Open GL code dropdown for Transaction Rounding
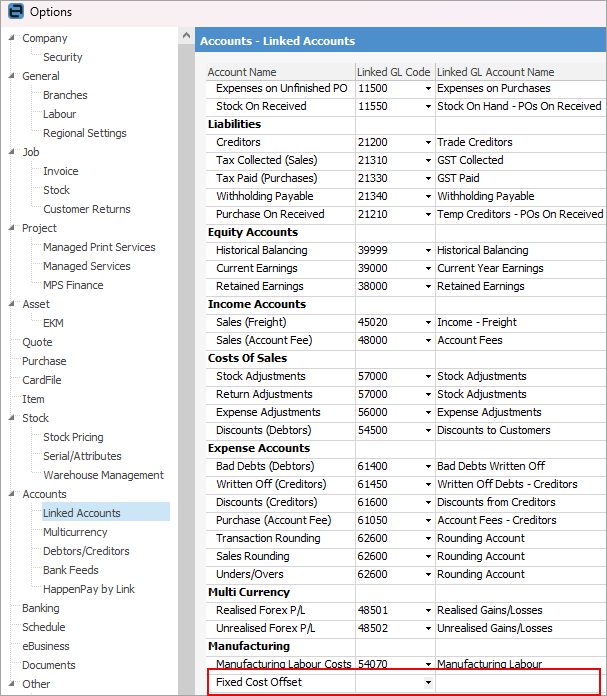 [428, 538]
